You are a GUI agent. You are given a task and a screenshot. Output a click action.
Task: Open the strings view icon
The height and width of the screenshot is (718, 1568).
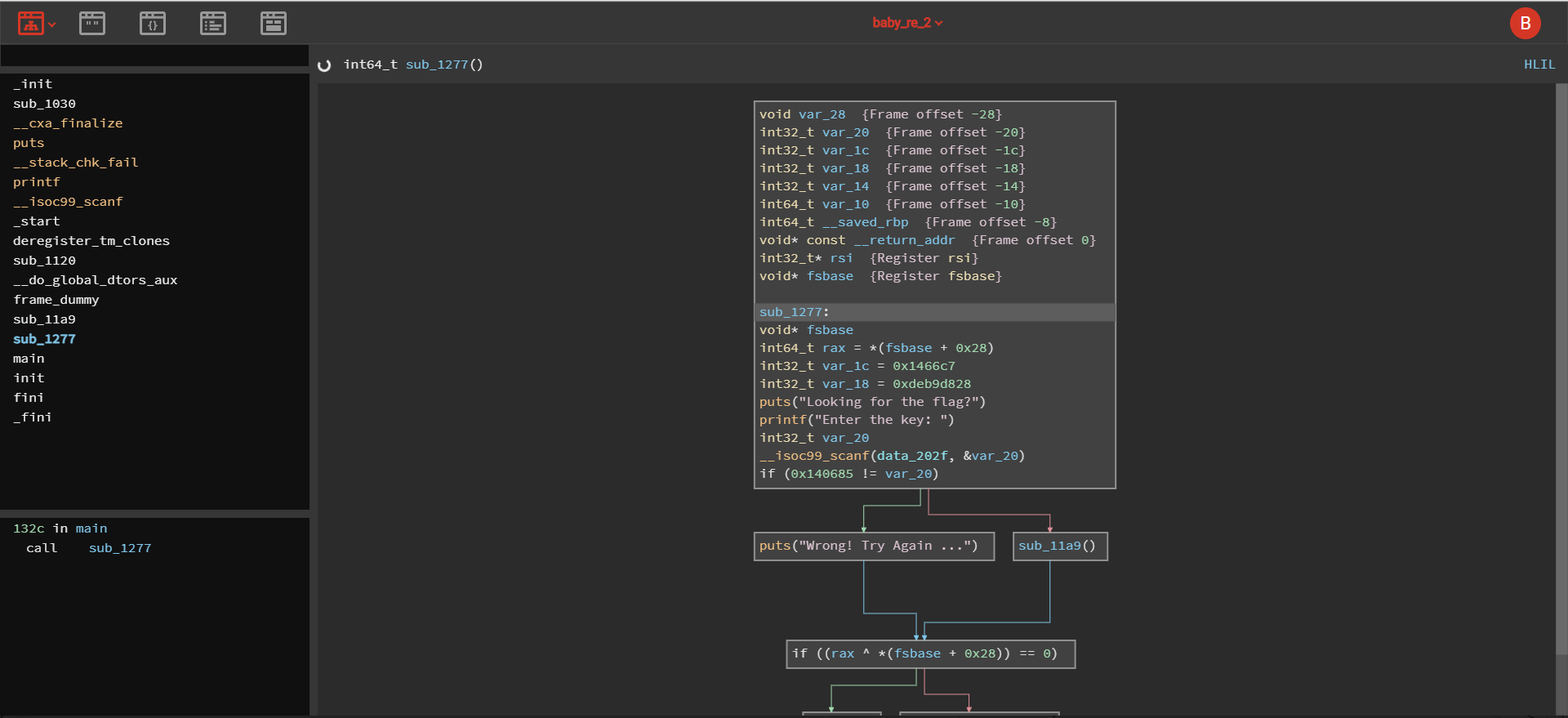pos(92,24)
